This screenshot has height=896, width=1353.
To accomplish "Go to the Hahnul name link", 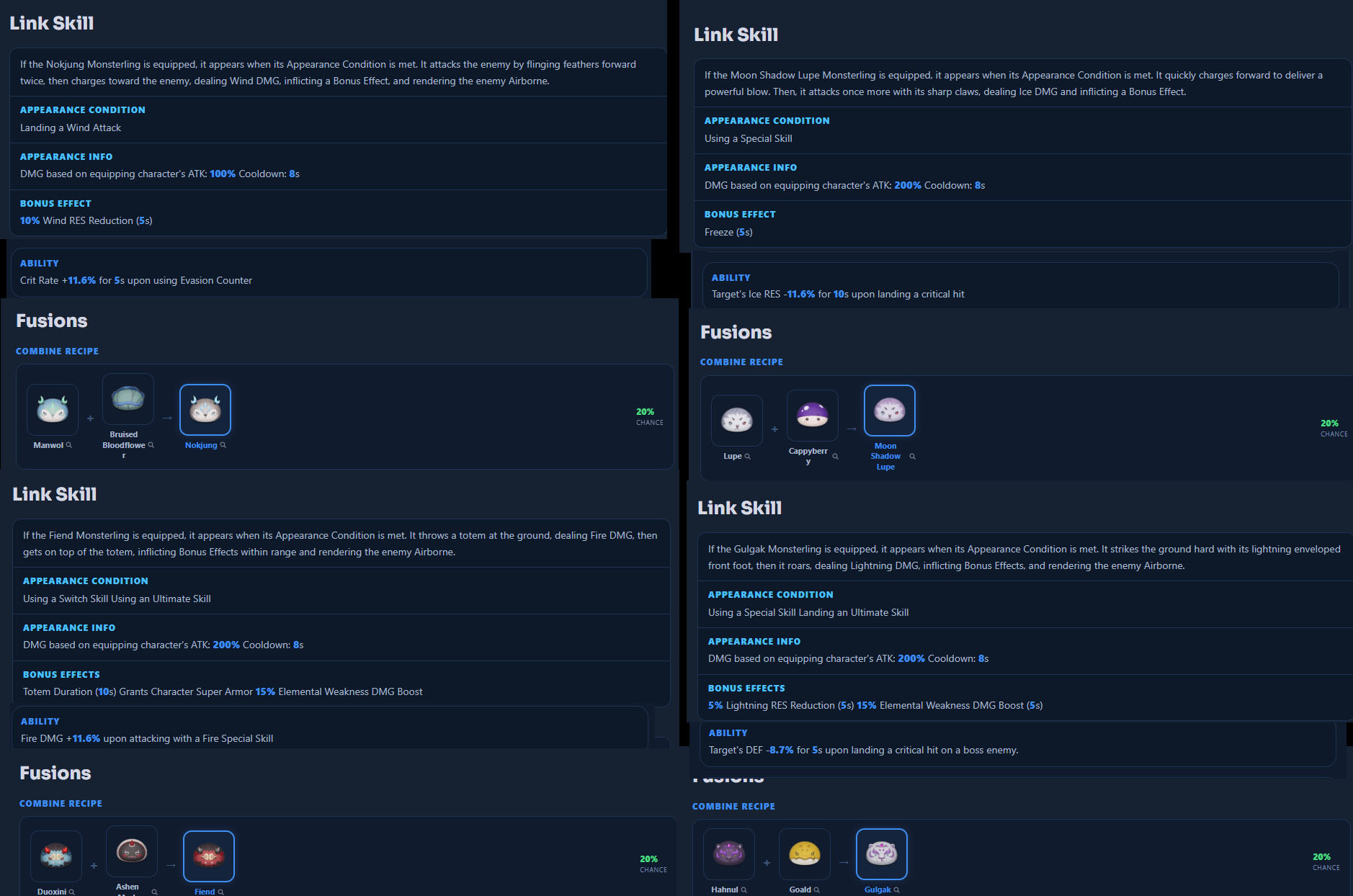I will [x=725, y=890].
